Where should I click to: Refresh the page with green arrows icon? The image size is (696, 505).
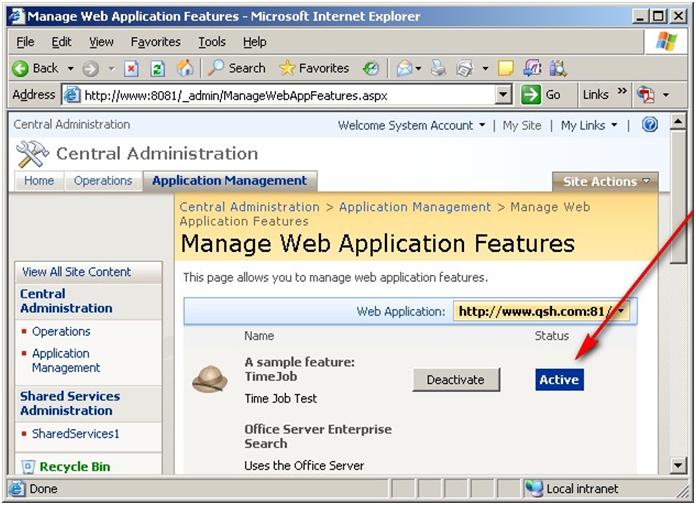158,69
